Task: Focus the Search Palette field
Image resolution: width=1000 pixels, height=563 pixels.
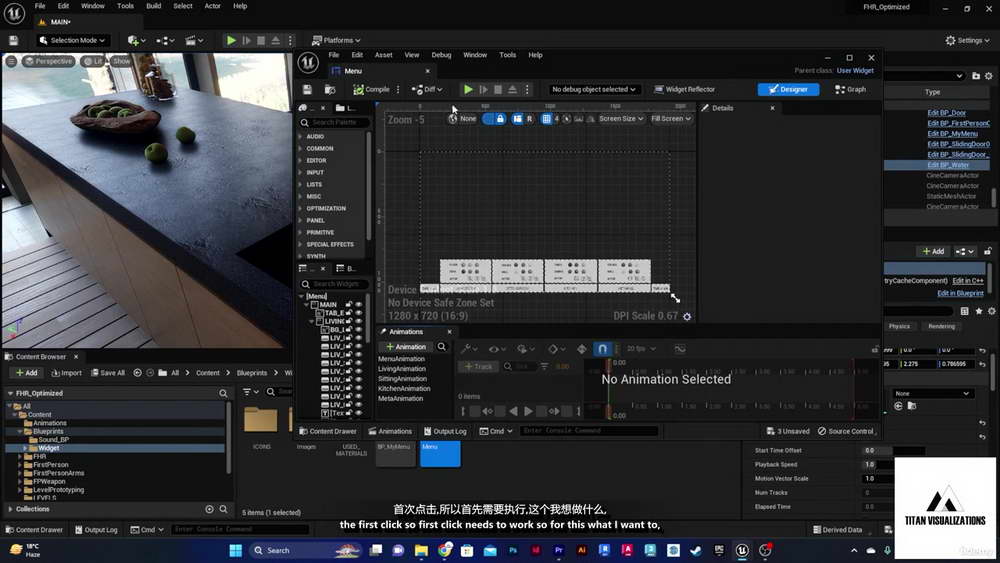Action: click(334, 122)
